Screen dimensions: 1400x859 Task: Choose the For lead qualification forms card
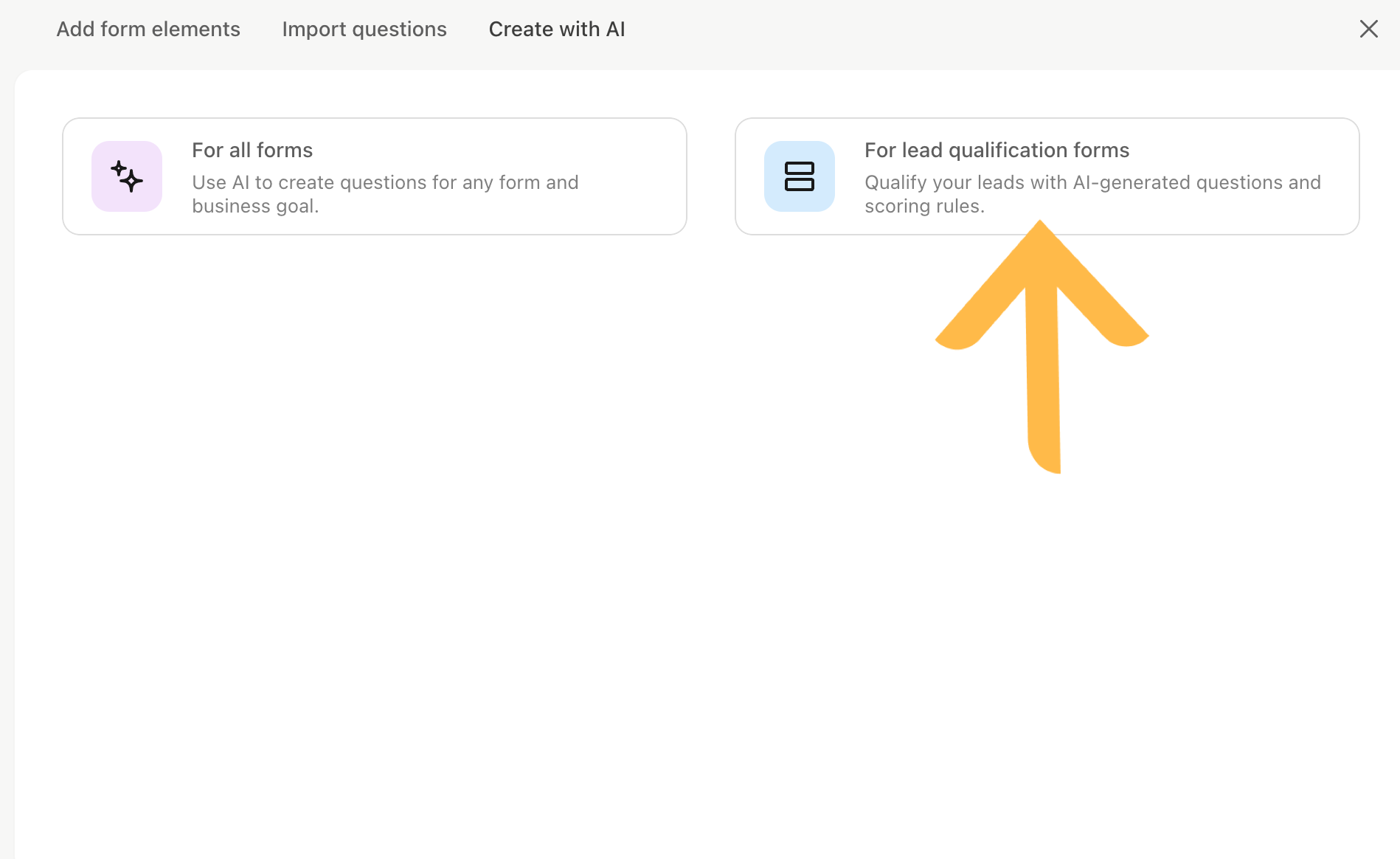(1047, 176)
